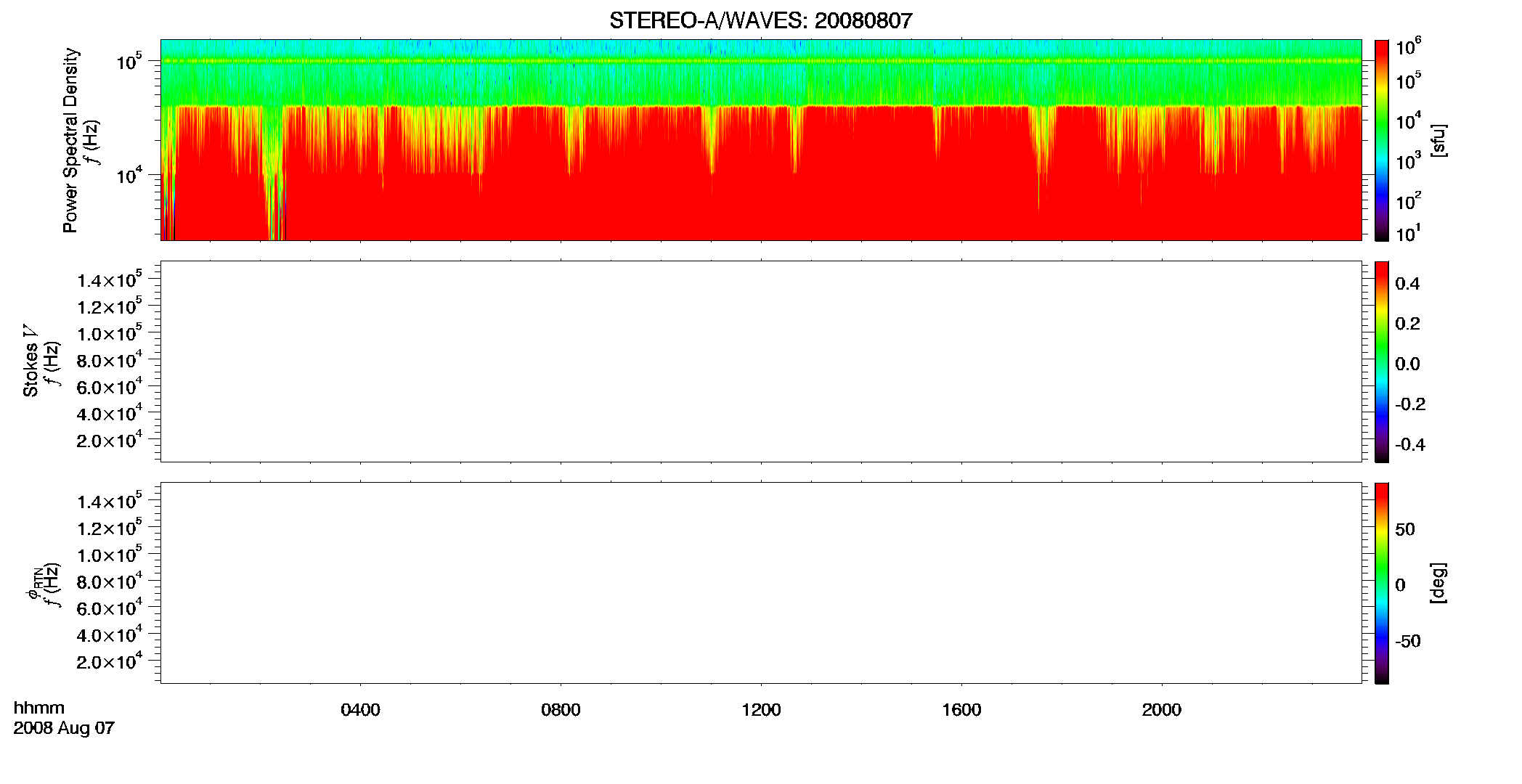Screen dimensions: 1522x784
Task: Click the plot title STEREO-A/WAVES: 20080807
Action: coord(760,20)
